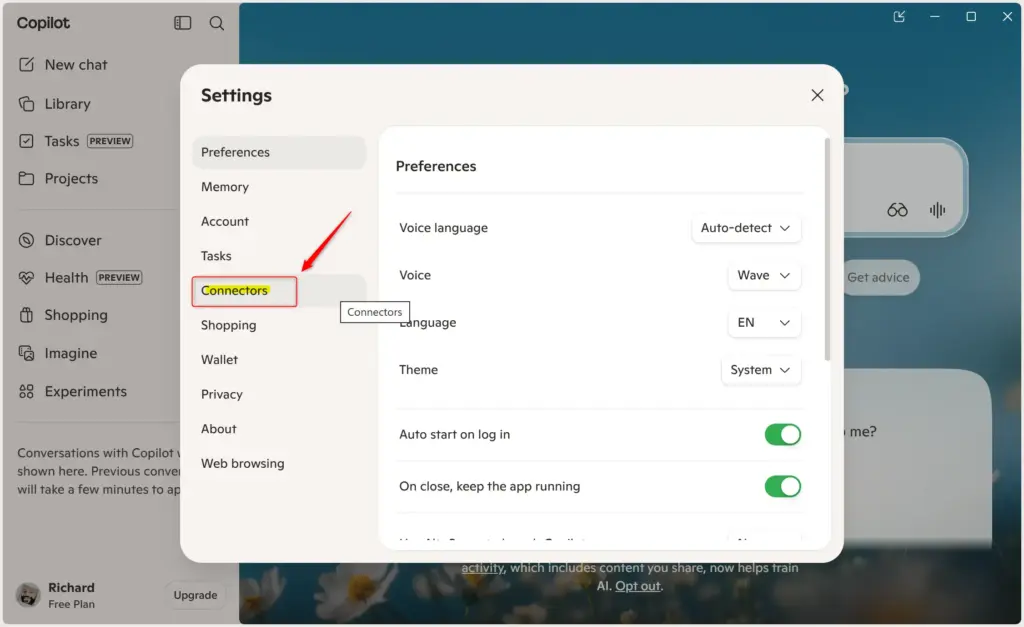Screen dimensions: 1024x627
Task: Open About settings section
Action: click(x=279, y=429)
